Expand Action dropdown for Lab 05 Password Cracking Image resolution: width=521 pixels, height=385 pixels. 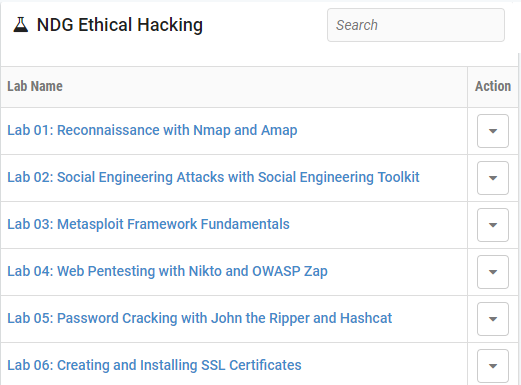tap(493, 319)
